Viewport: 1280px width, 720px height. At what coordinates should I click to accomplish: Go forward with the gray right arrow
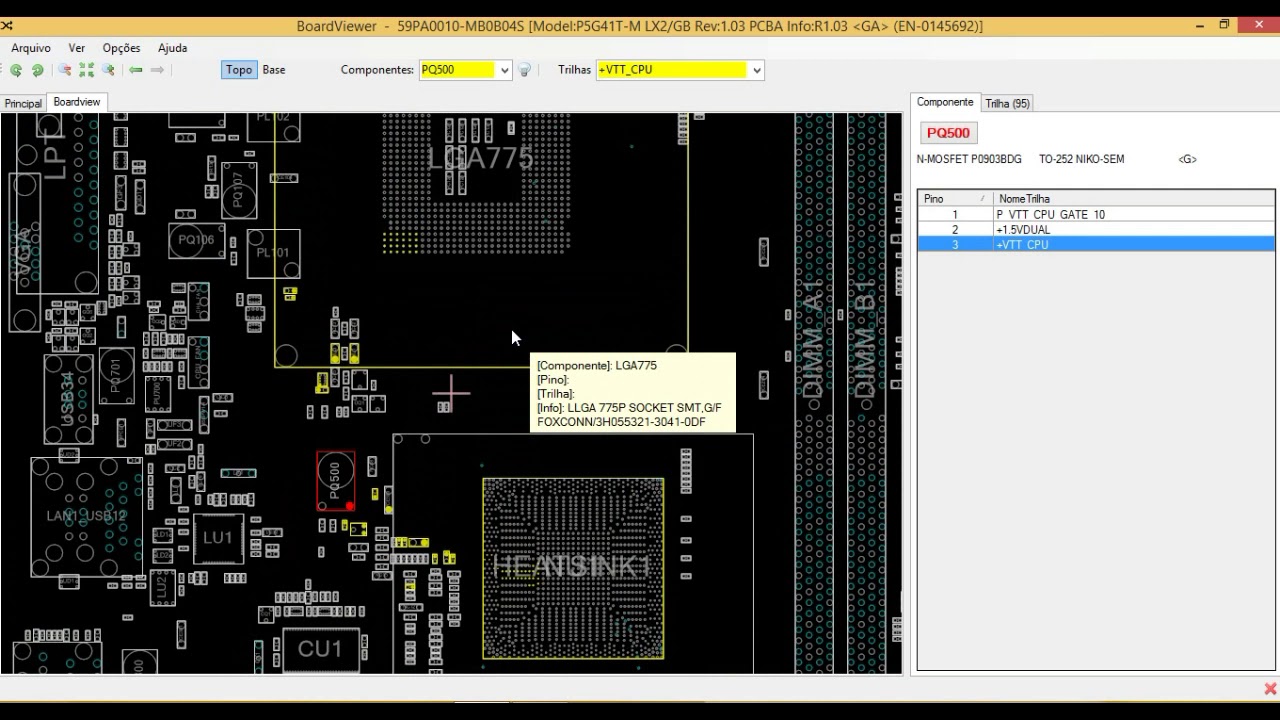(157, 70)
